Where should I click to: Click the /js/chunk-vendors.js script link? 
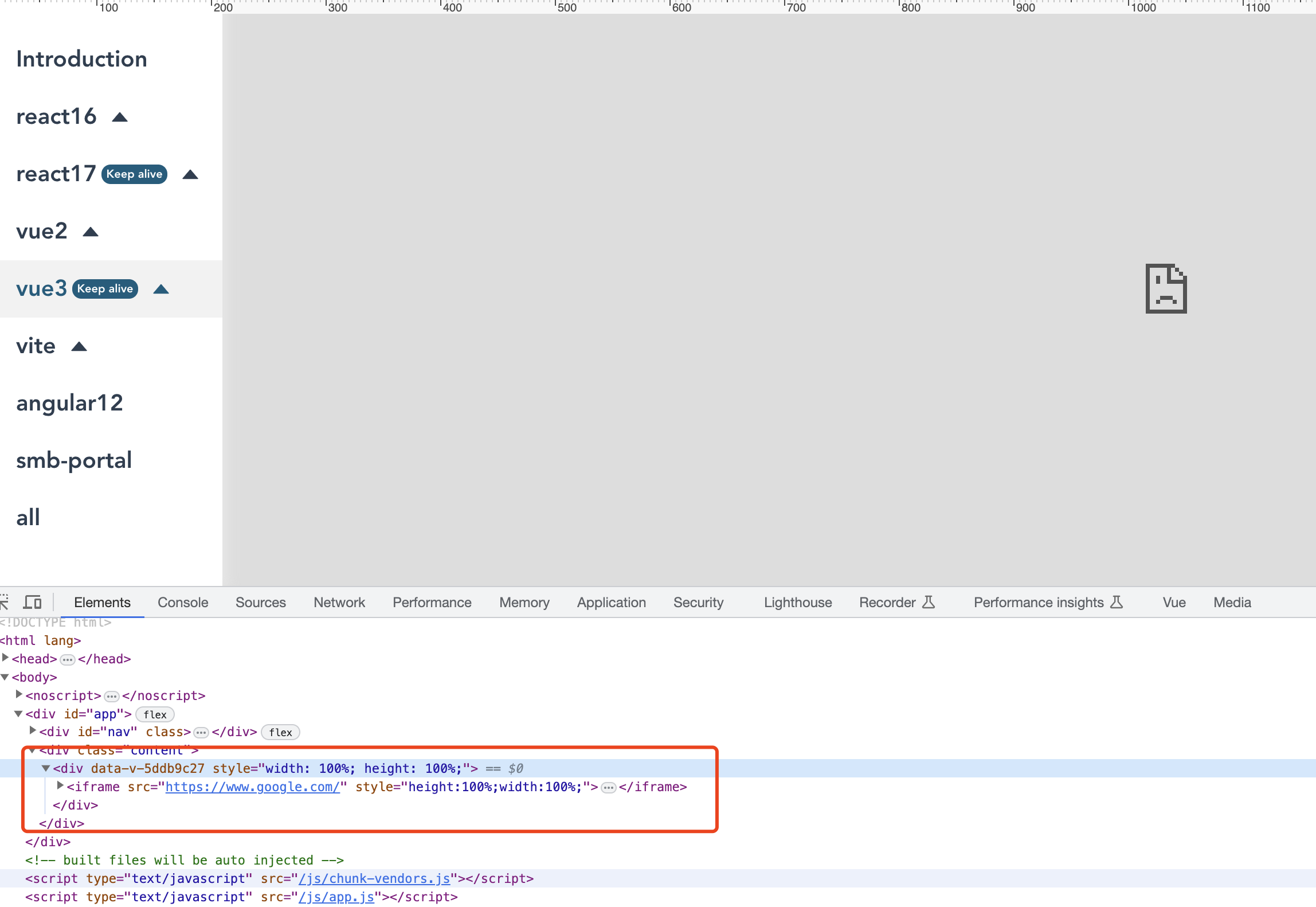click(374, 878)
